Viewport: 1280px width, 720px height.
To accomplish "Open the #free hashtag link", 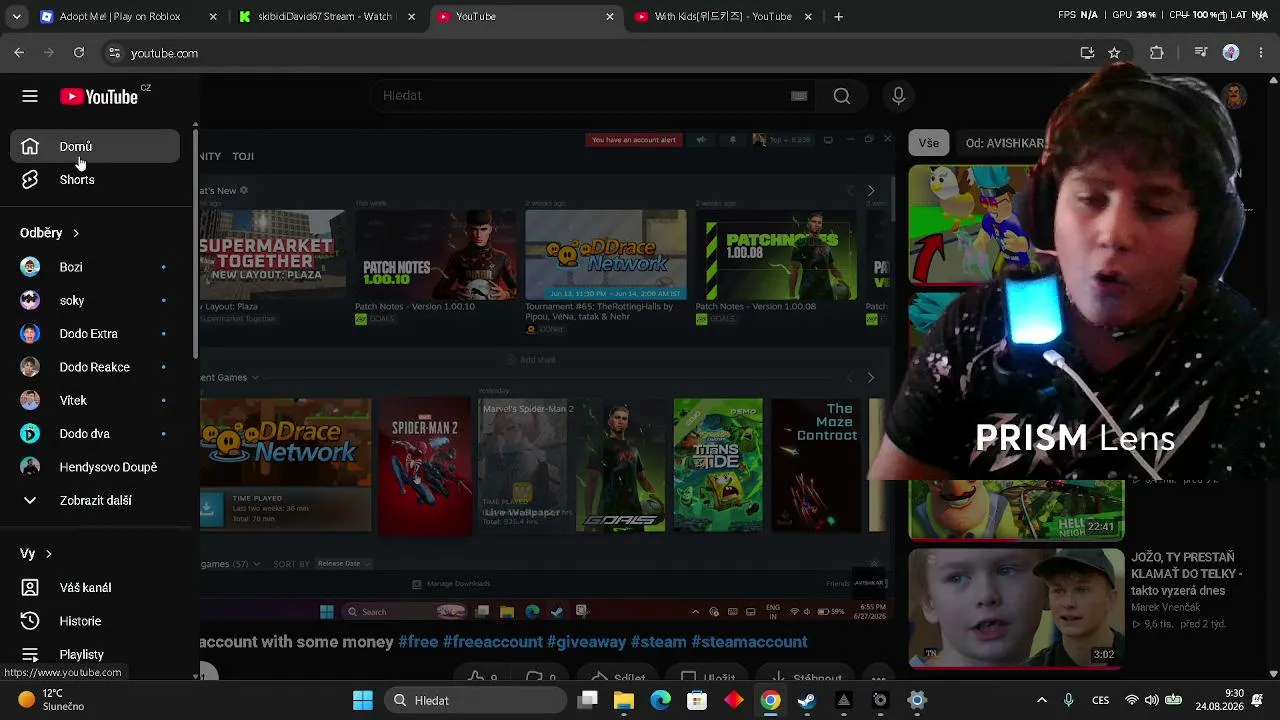I will pos(418,642).
